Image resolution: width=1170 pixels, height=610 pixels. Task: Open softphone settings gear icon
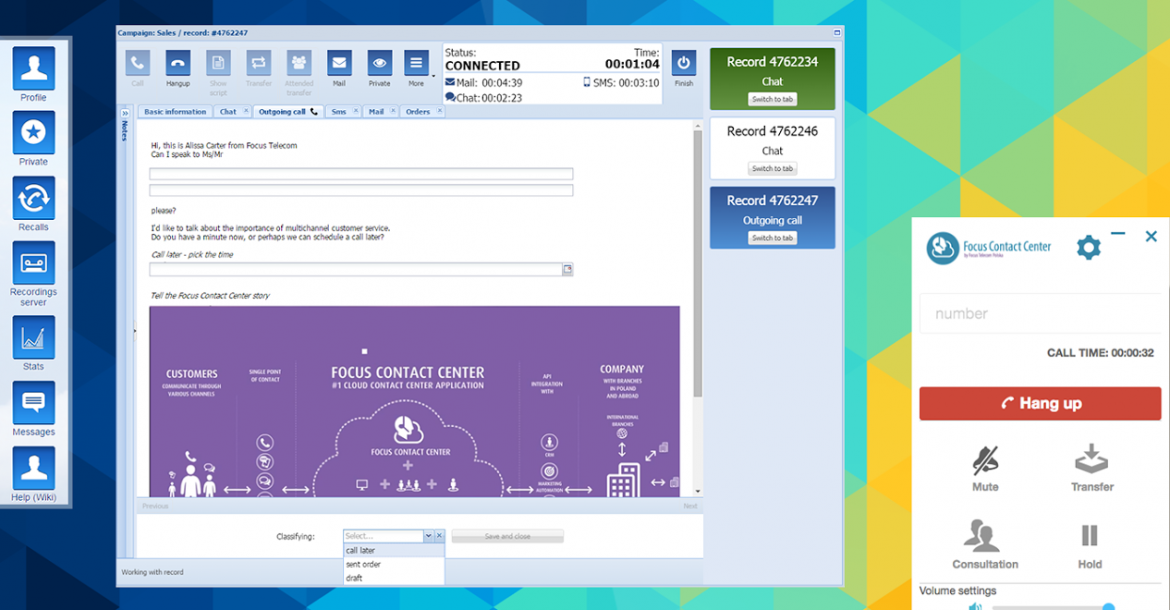[1089, 247]
